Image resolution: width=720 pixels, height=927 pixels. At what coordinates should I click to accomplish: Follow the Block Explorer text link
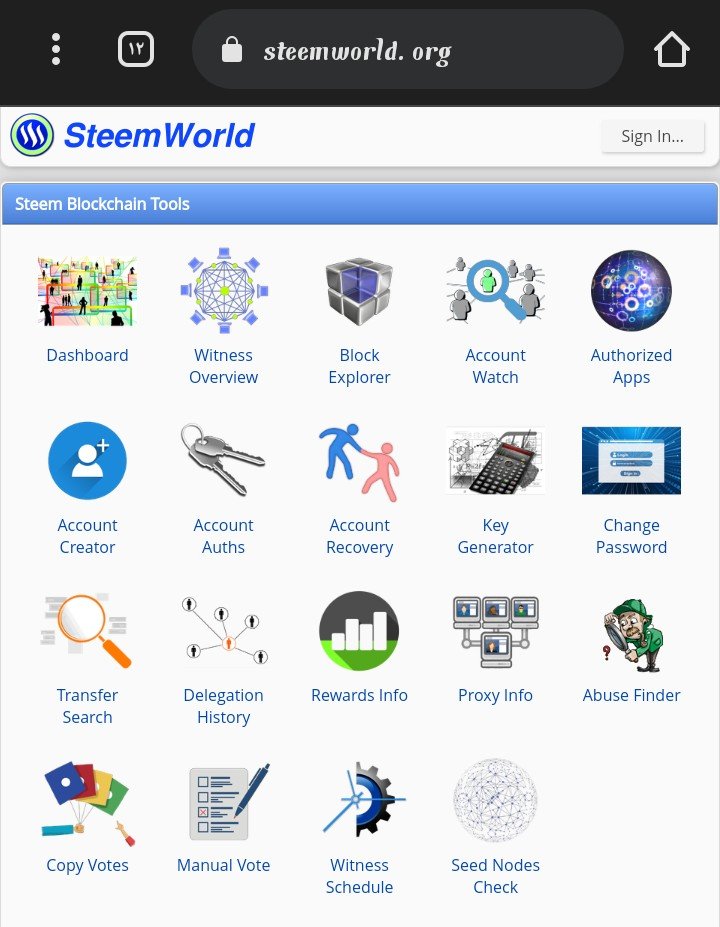point(359,366)
